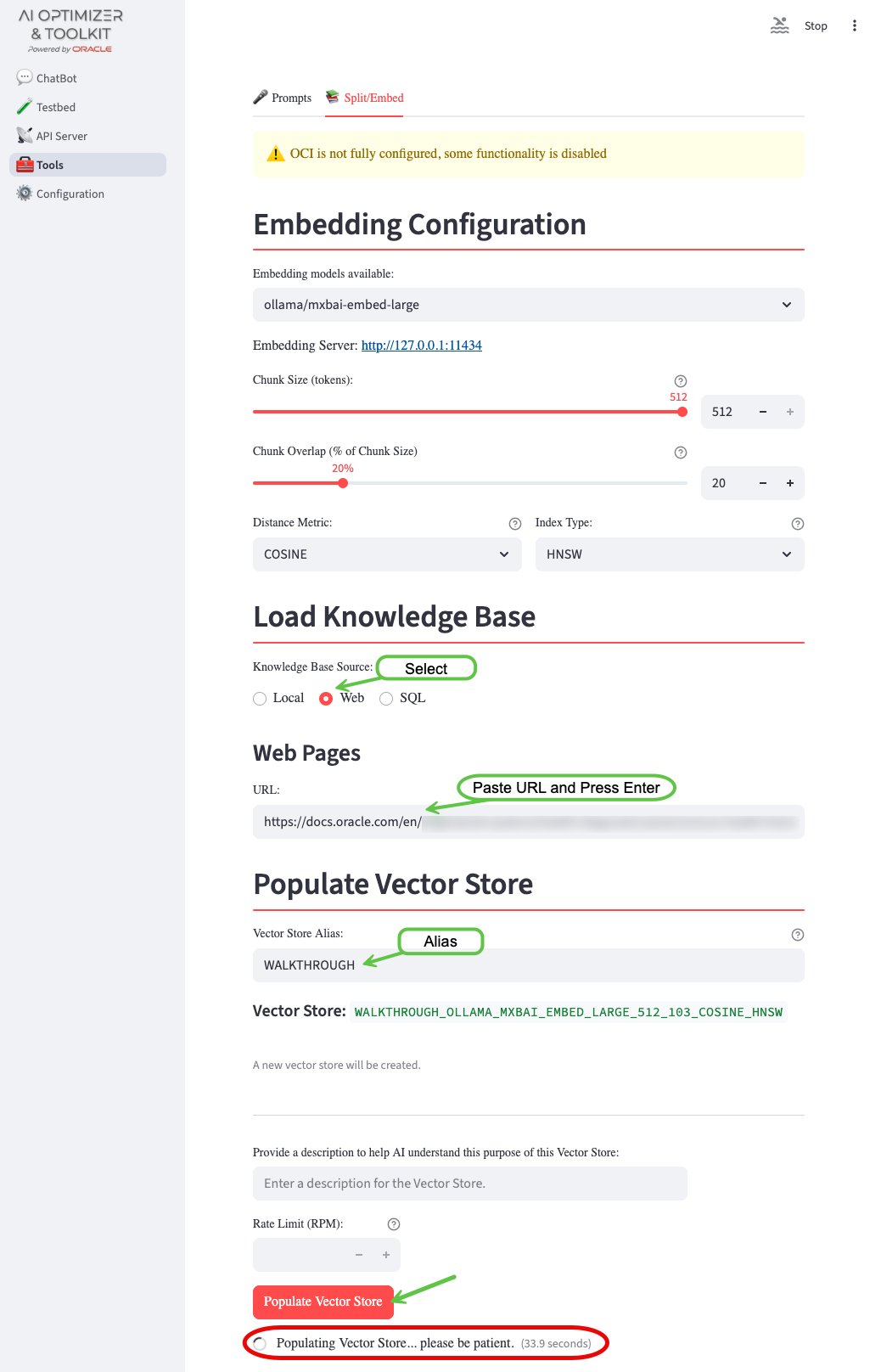Image resolution: width=881 pixels, height=1372 pixels.
Task: Open the Index Type HNSW dropdown
Action: pos(669,554)
